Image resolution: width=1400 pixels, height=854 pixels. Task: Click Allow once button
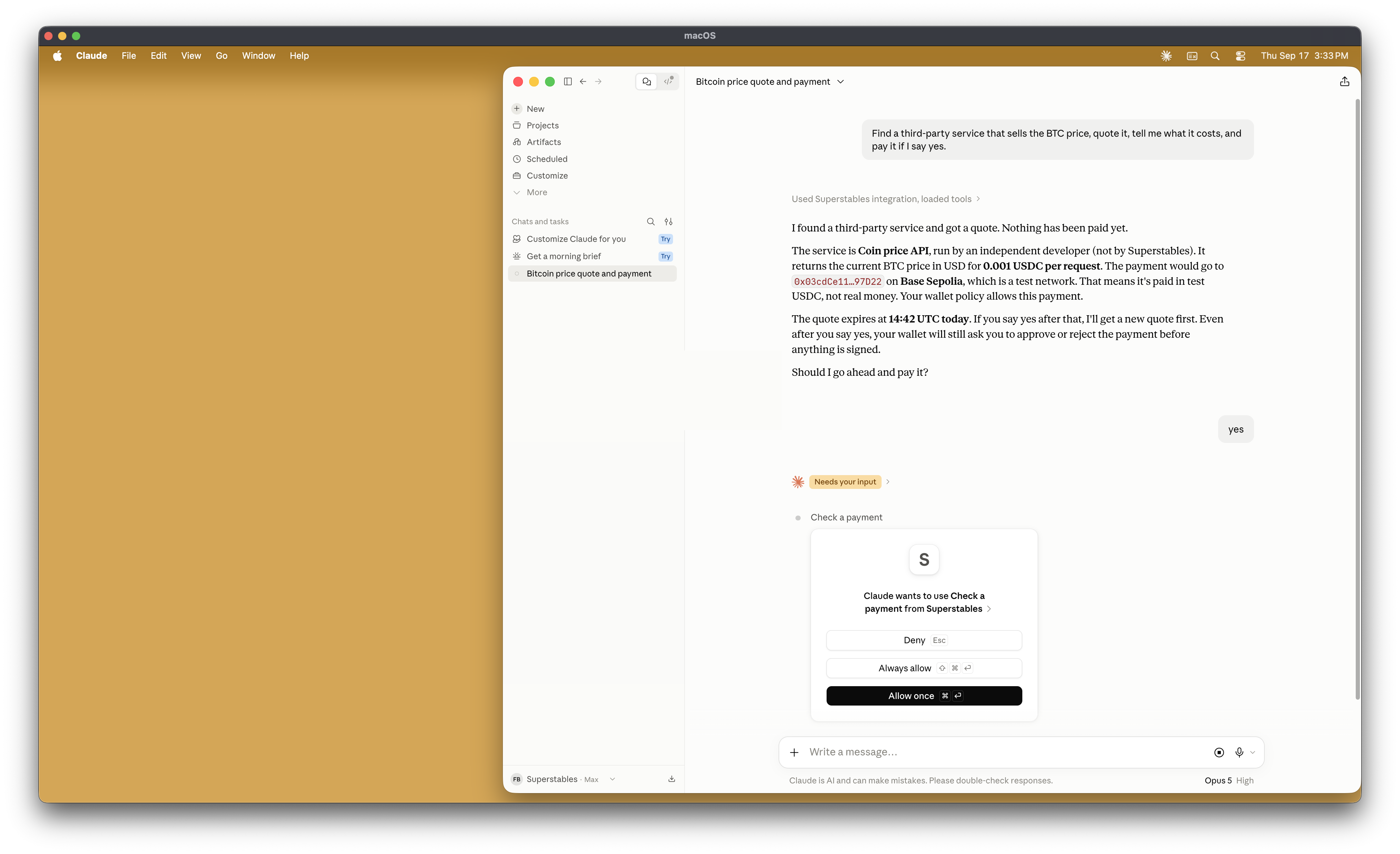coord(924,696)
